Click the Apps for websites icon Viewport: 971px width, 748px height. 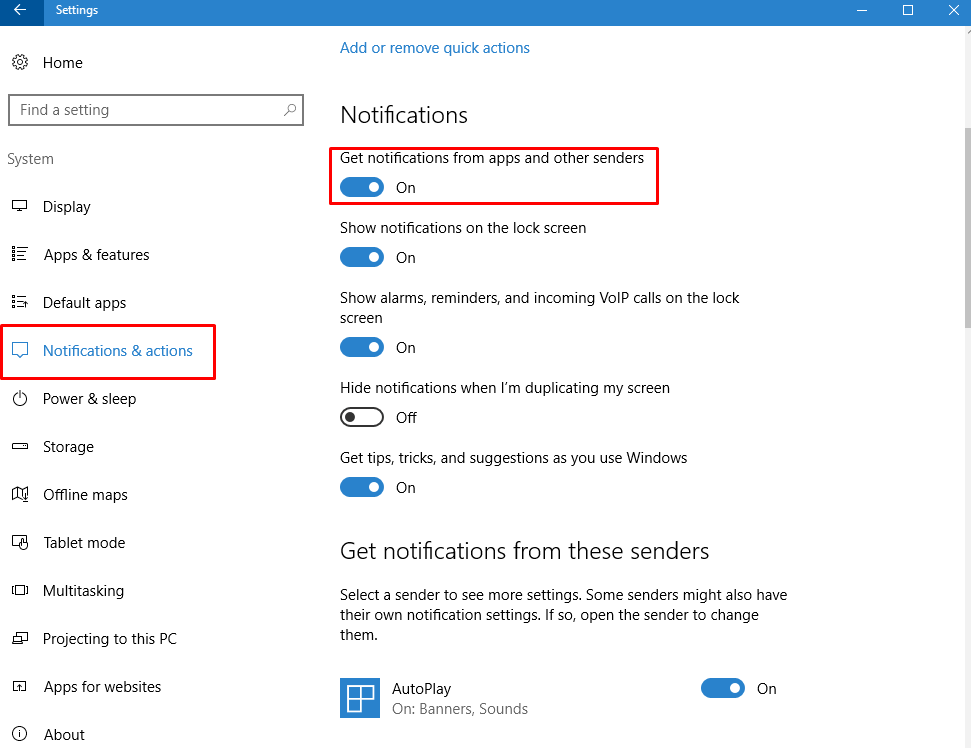point(20,686)
